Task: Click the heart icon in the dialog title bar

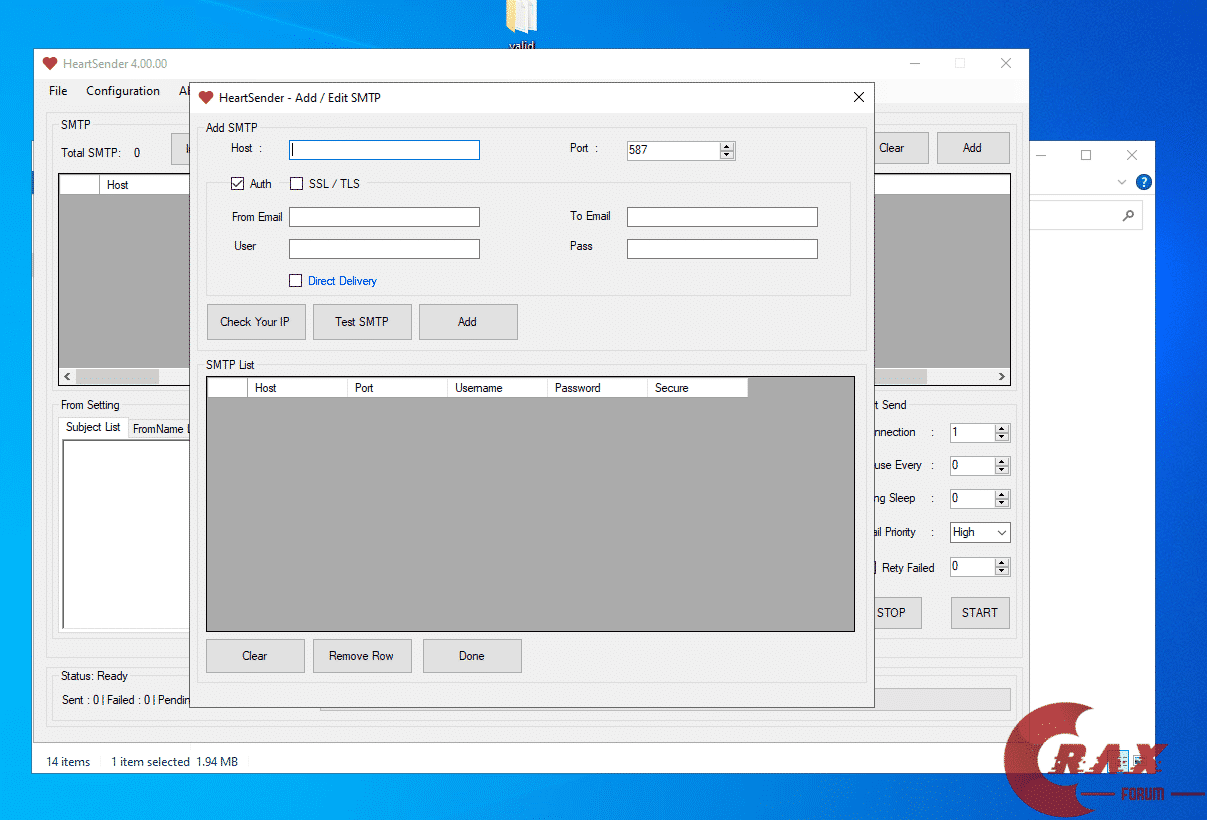Action: point(206,98)
